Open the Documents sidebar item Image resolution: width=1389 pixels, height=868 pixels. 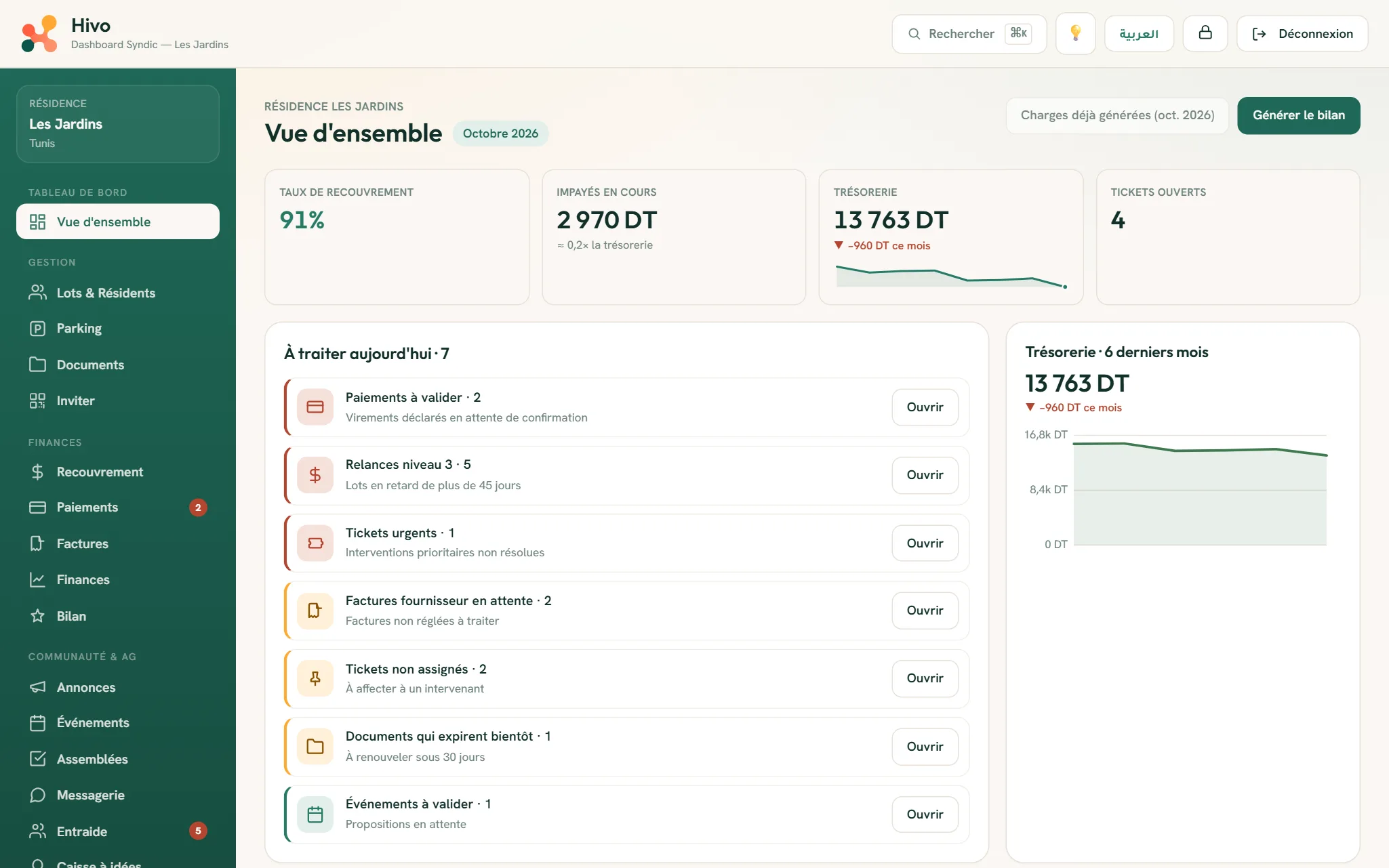(x=118, y=365)
